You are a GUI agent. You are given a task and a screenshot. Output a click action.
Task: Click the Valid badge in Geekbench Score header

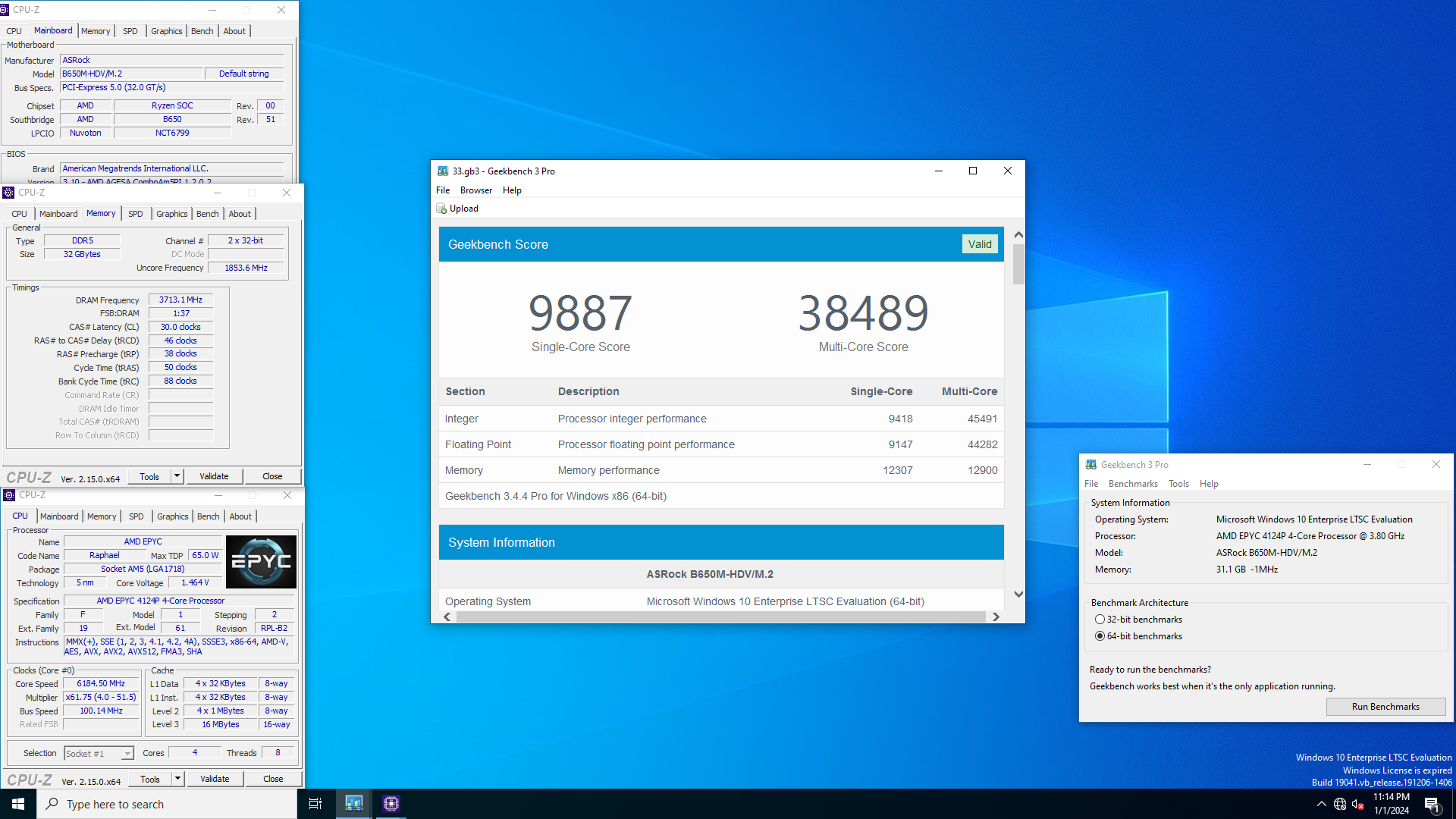click(980, 244)
